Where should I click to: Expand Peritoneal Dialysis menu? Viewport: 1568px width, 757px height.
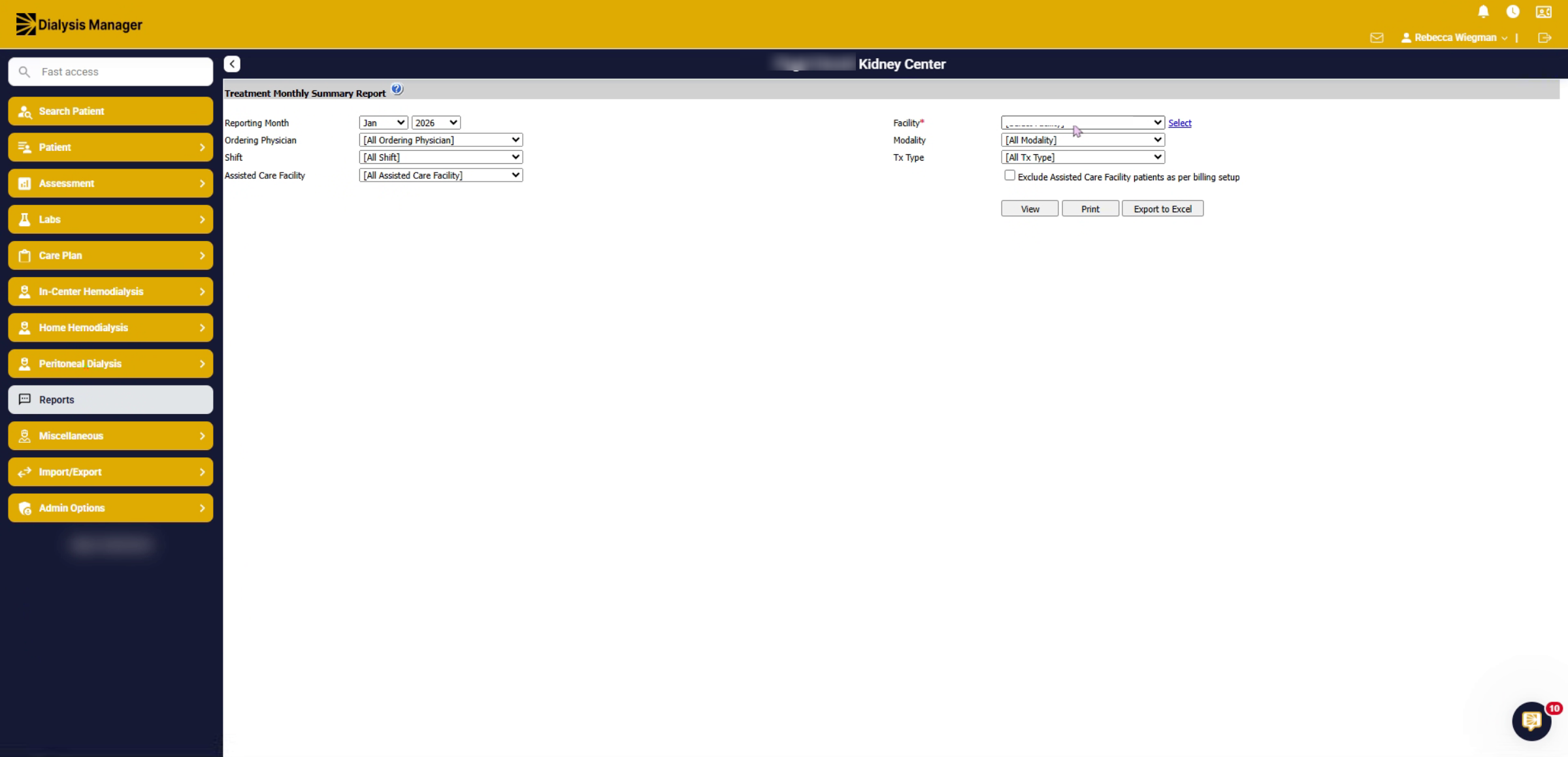click(x=110, y=364)
